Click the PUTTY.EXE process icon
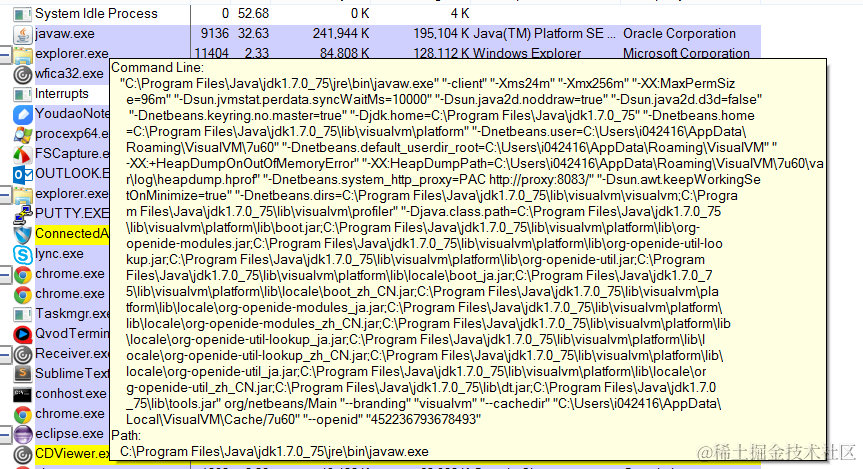 point(23,214)
